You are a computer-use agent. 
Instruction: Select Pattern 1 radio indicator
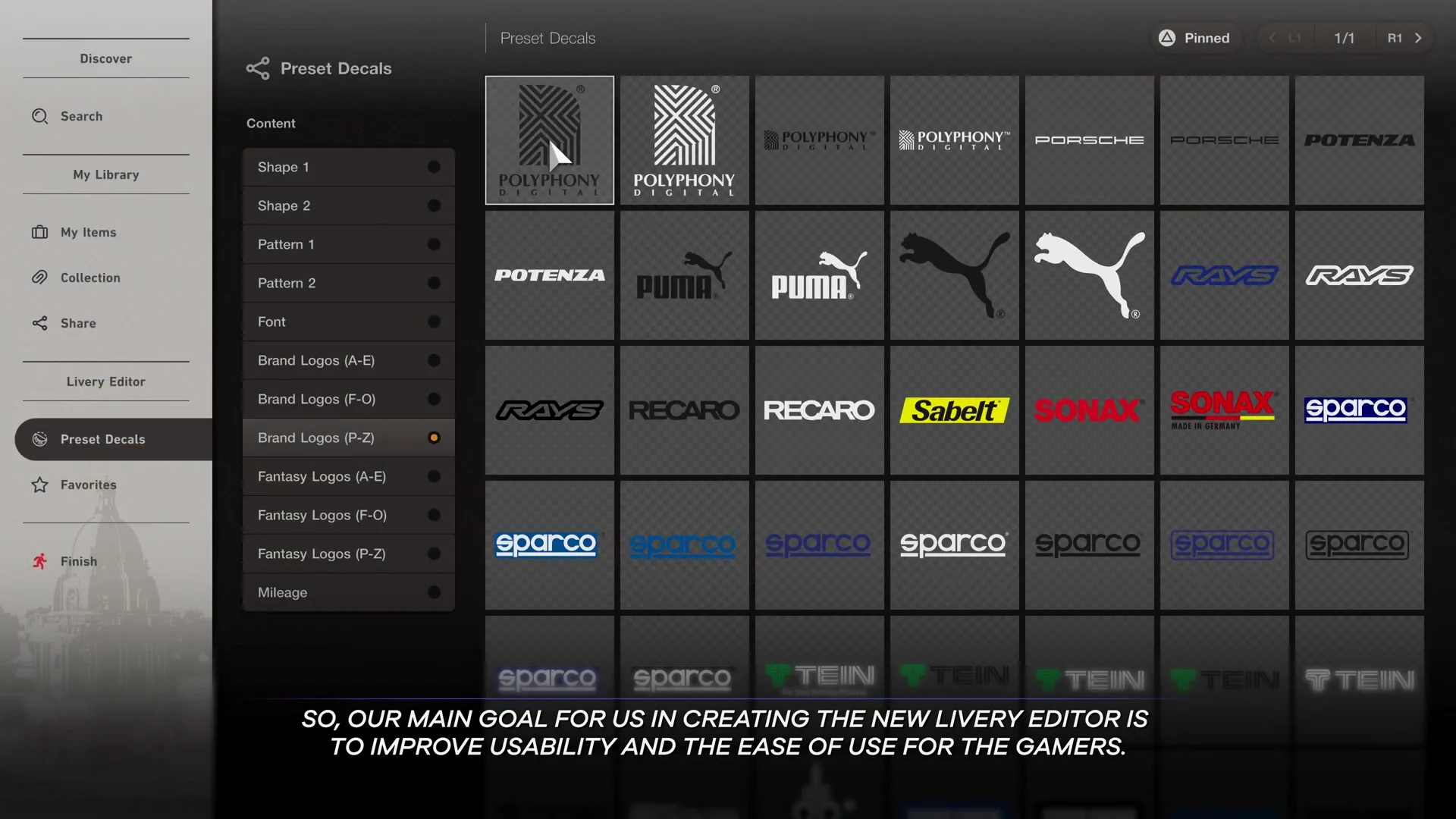(434, 244)
